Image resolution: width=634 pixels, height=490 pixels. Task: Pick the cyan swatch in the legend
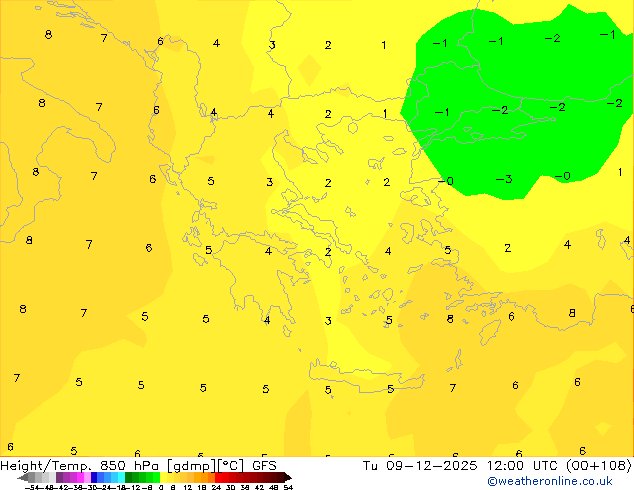121,477
